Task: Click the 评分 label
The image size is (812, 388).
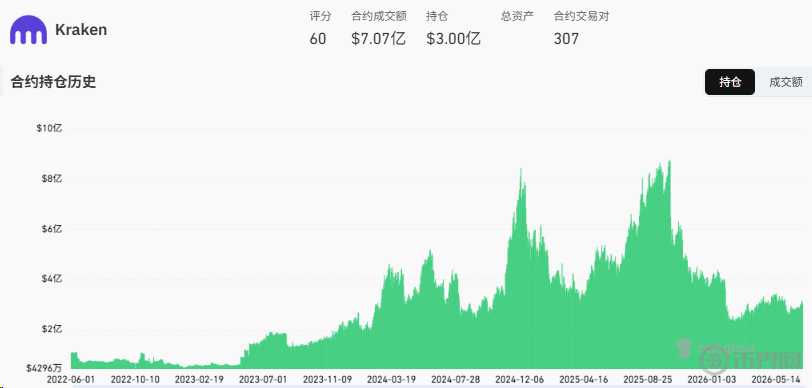Action: [x=320, y=16]
